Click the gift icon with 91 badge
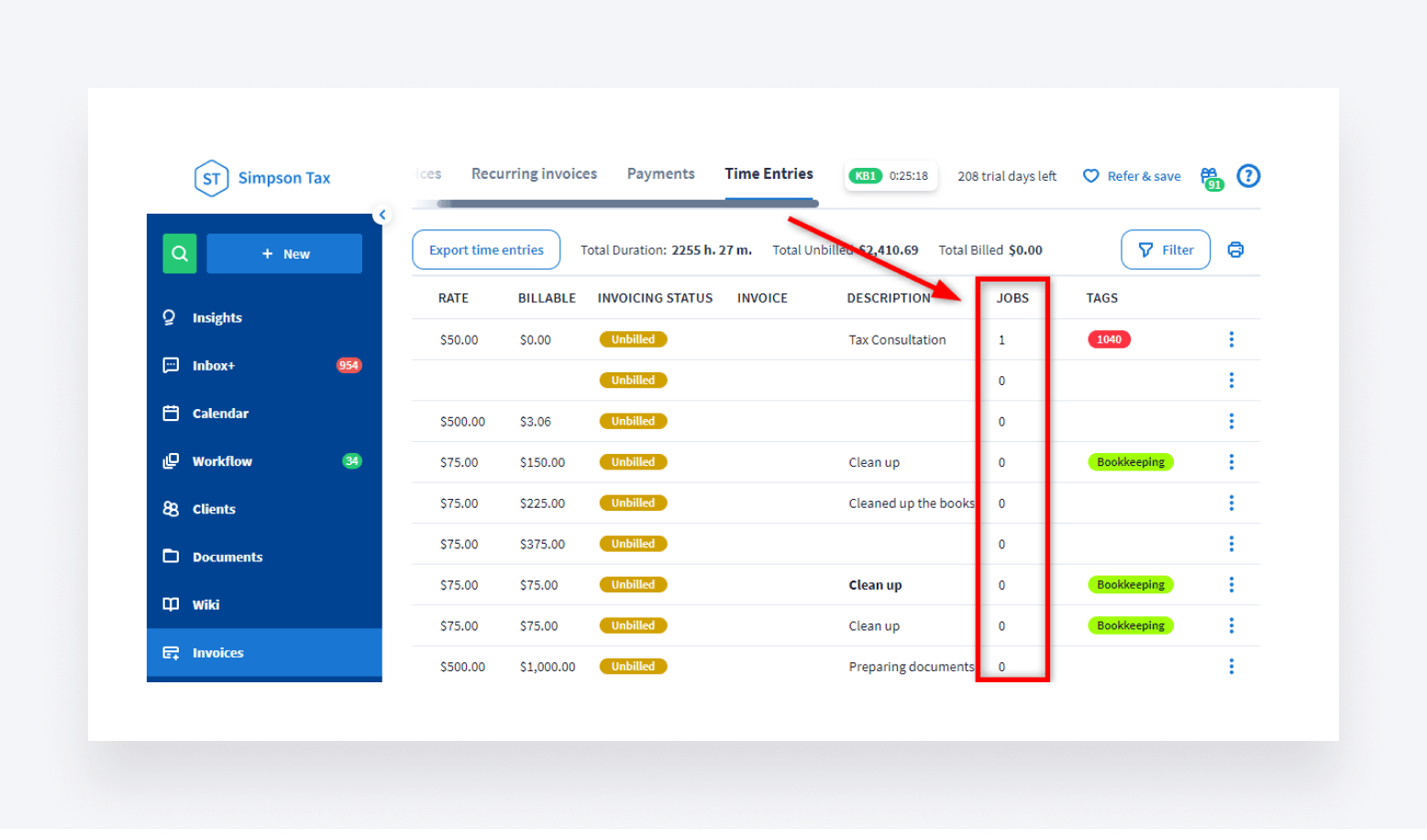Image resolution: width=1427 pixels, height=840 pixels. coord(1211,177)
